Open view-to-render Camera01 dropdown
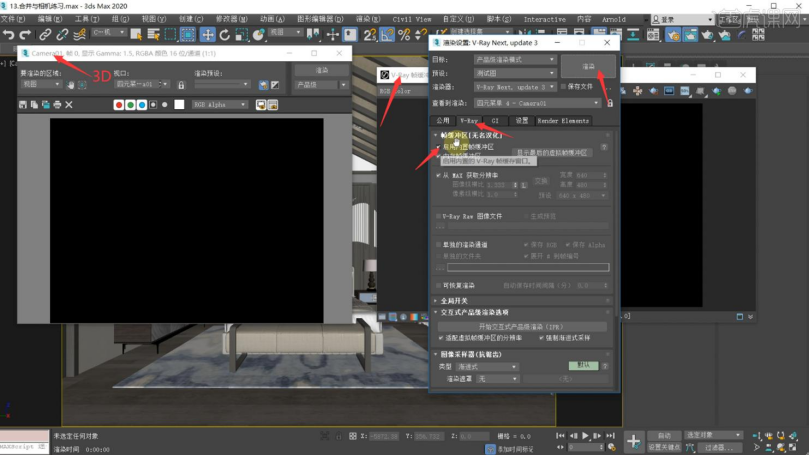This screenshot has width=809, height=455. (x=537, y=103)
